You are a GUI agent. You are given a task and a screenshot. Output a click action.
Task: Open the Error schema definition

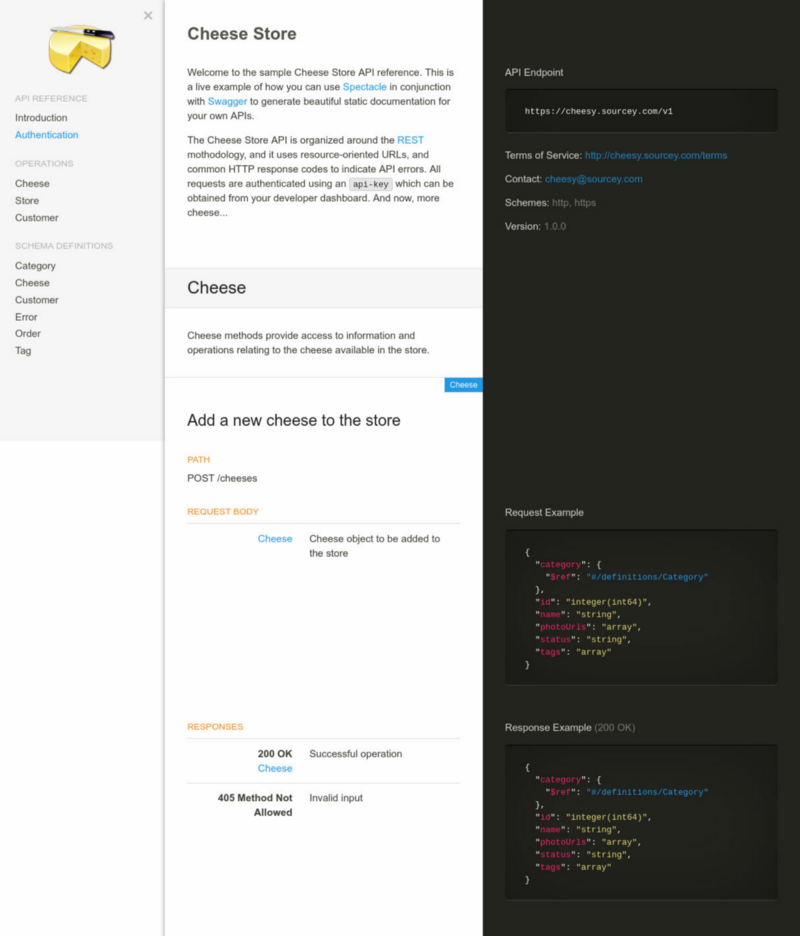(26, 316)
